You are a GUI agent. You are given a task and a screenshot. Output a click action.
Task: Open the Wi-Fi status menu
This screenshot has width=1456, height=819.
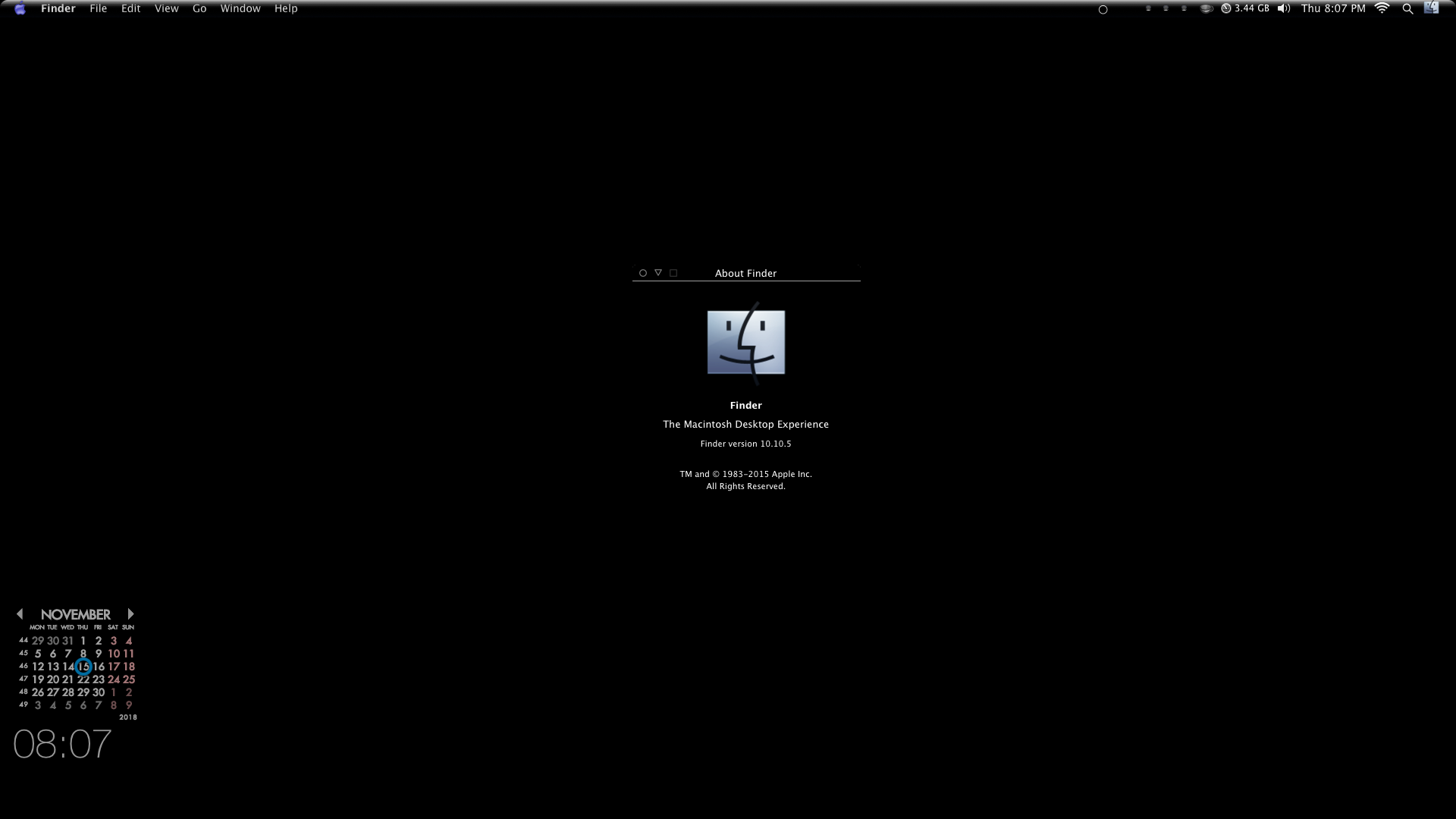point(1382,9)
